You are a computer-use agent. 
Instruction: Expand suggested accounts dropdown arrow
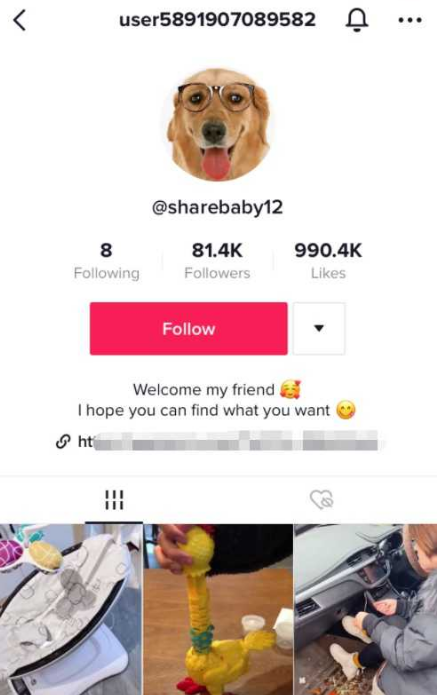319,328
